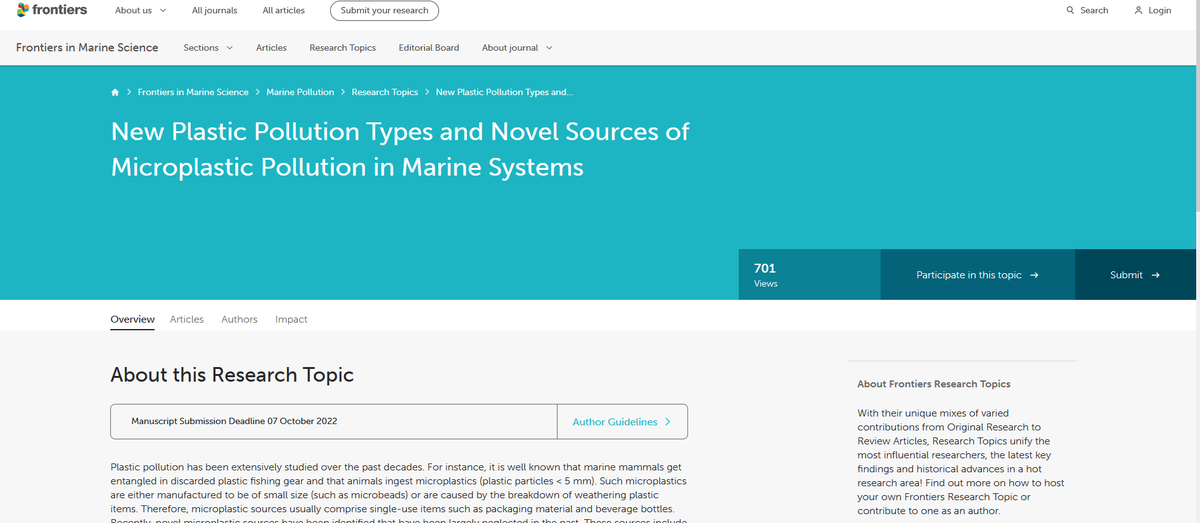Screen dimensions: 1200x523
Task: Select the Overview tab
Action: [x=132, y=319]
